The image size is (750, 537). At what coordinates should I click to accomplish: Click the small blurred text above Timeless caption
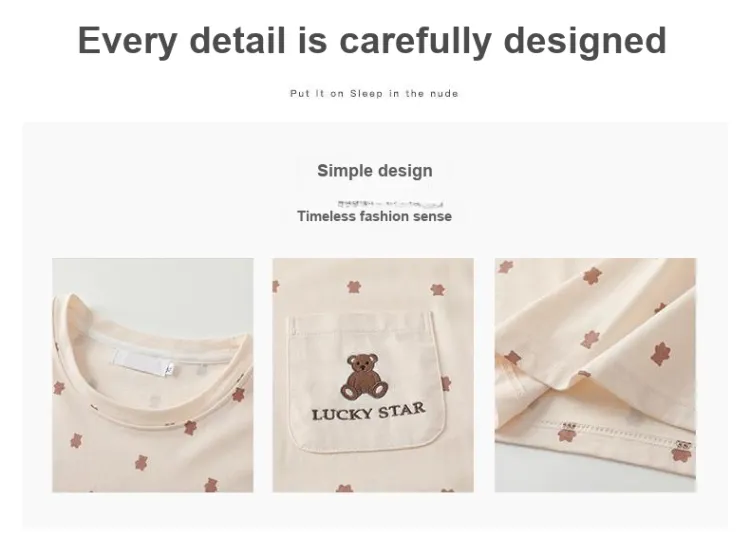390,204
